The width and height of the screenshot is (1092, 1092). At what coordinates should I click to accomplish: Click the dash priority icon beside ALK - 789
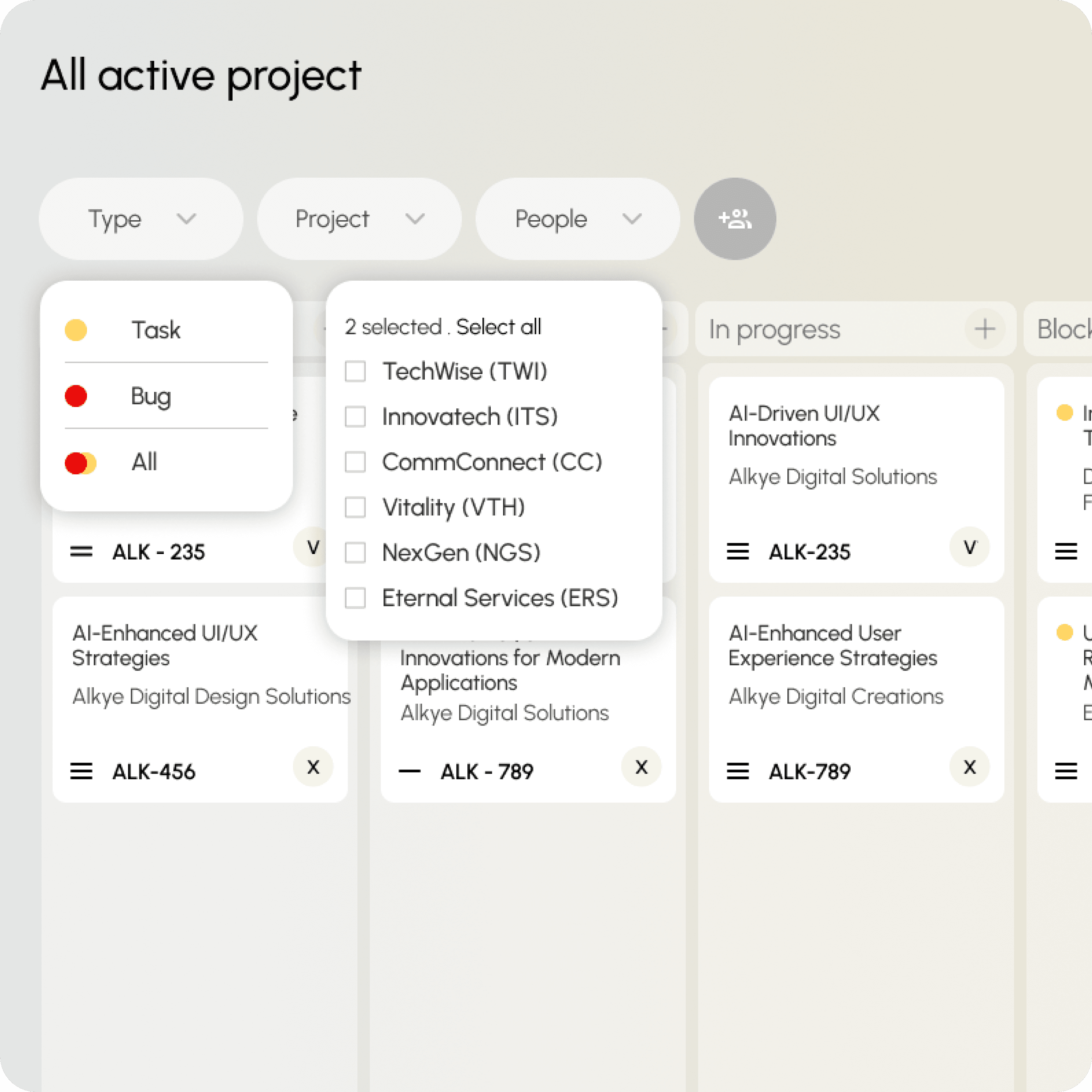tap(409, 771)
